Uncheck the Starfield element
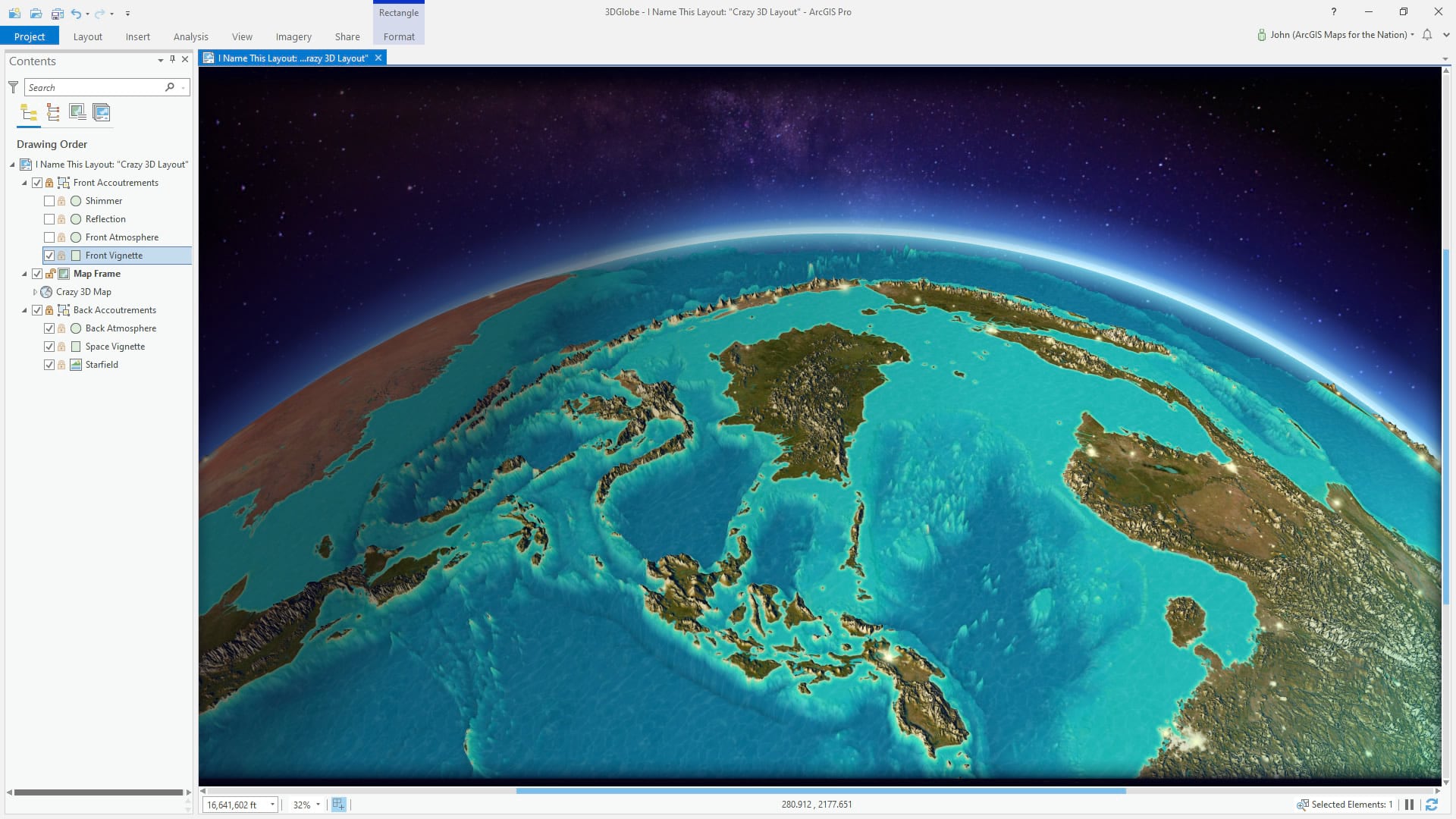Screen dimensions: 1456x819 (49, 365)
